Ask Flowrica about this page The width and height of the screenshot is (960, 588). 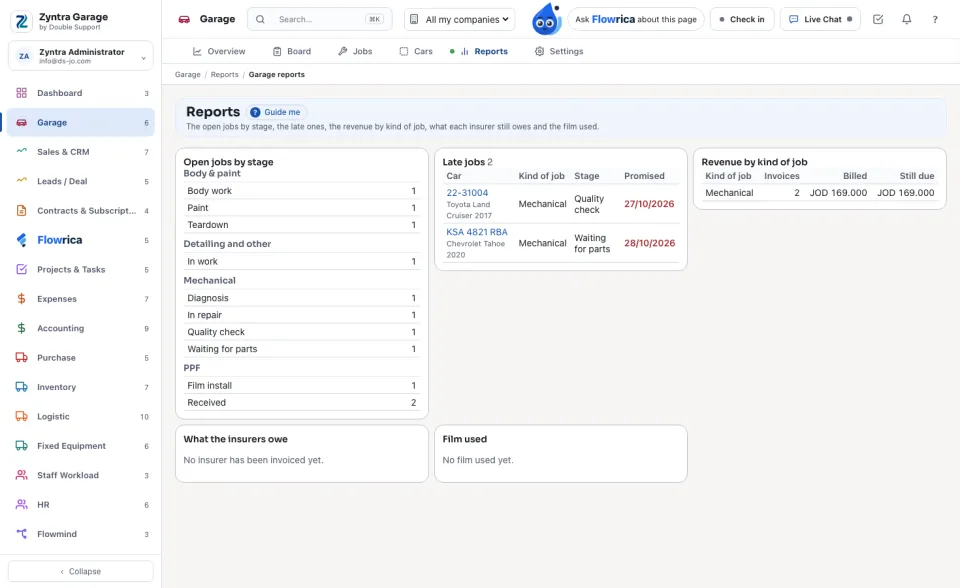tap(636, 19)
